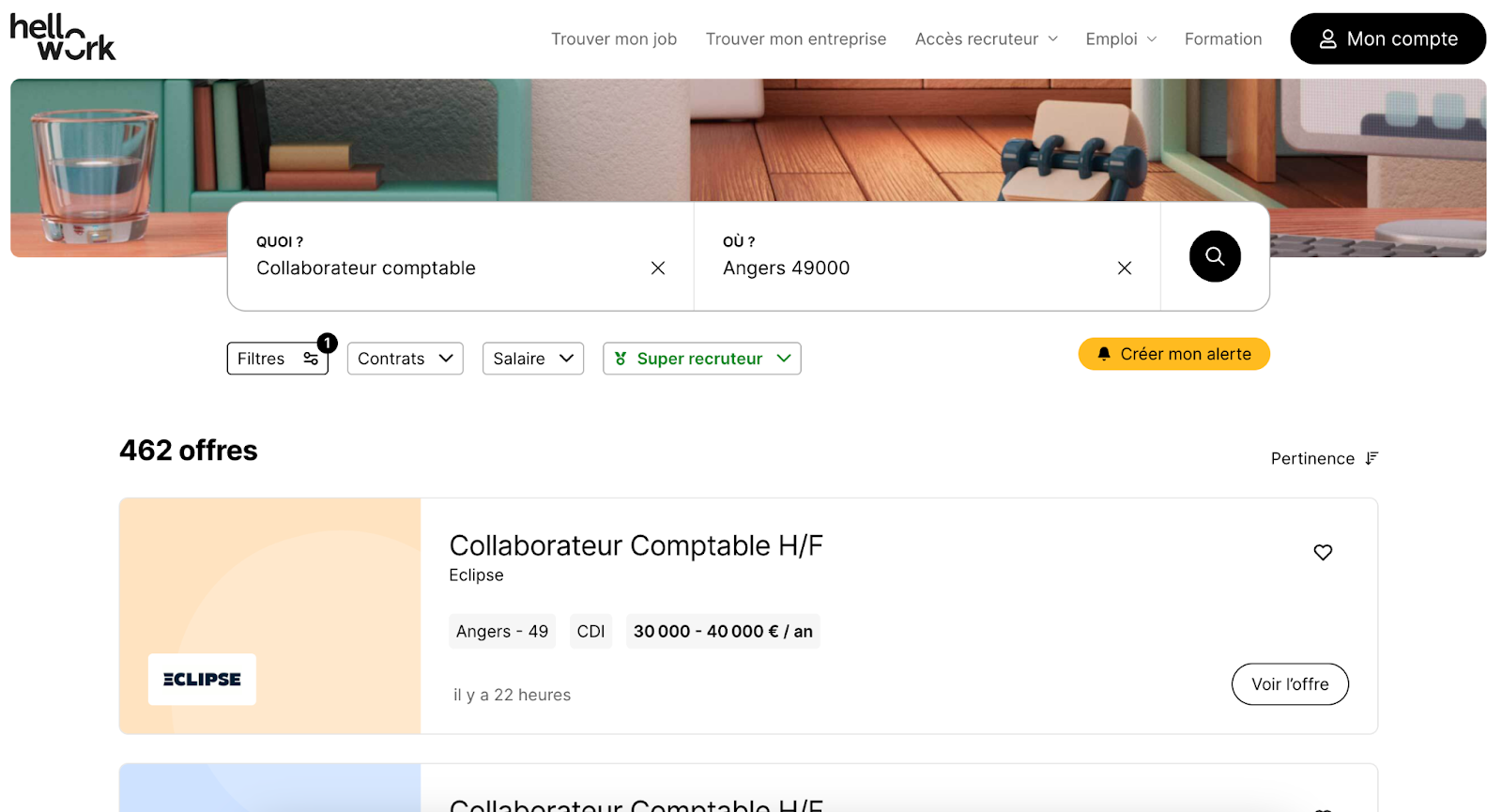Expand the Super recruteur dropdown
The height and width of the screenshot is (812, 1502).
pos(702,359)
